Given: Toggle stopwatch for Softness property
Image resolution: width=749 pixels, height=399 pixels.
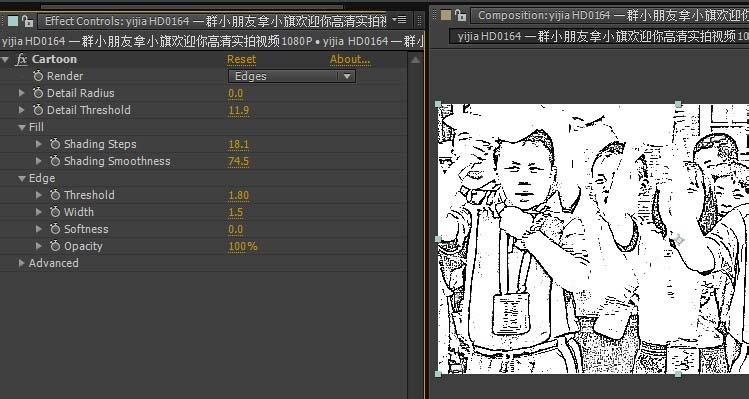Looking at the screenshot, I should click(x=55, y=229).
